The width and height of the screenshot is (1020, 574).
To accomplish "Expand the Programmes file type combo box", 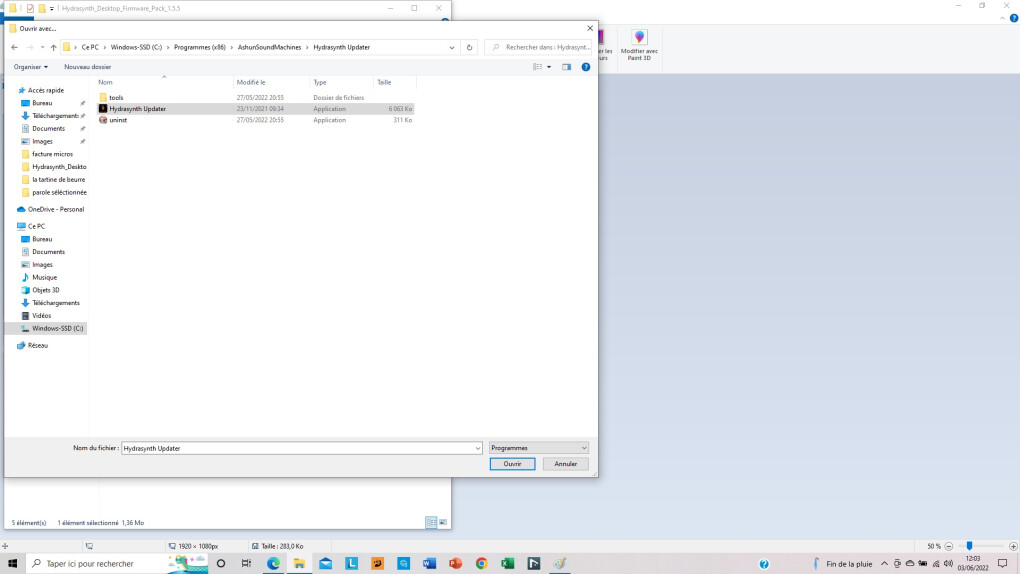I will (x=539, y=448).
